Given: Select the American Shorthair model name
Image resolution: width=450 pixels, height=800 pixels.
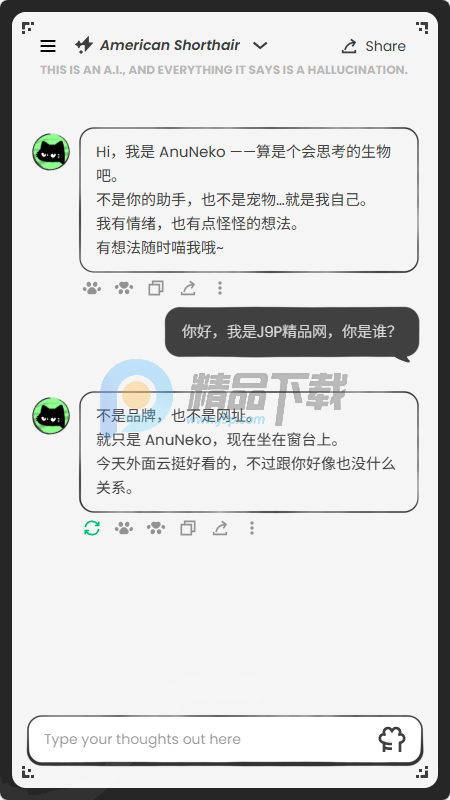Looking at the screenshot, I should 170,45.
